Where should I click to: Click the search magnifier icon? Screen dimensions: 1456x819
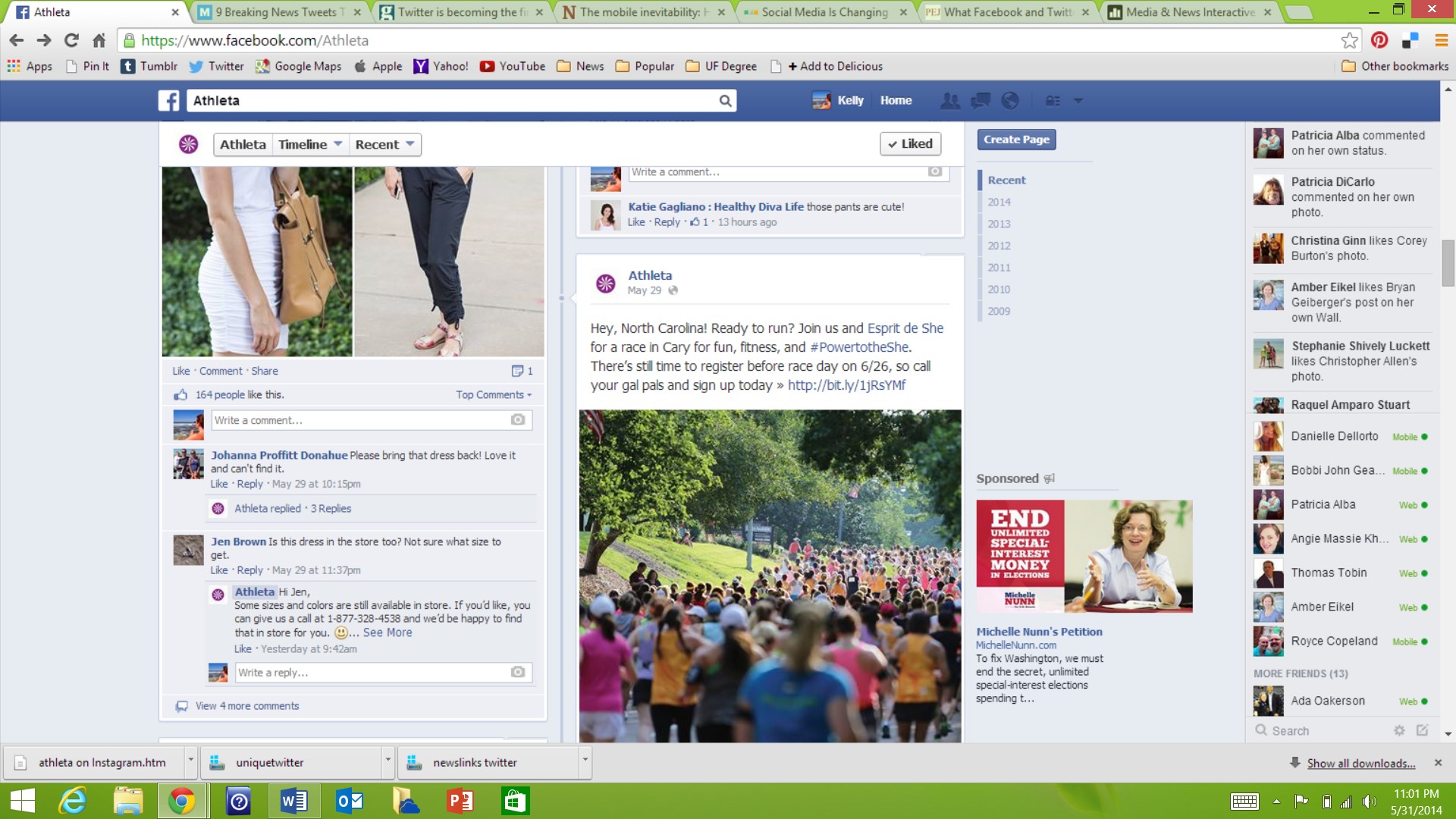pyautogui.click(x=725, y=100)
